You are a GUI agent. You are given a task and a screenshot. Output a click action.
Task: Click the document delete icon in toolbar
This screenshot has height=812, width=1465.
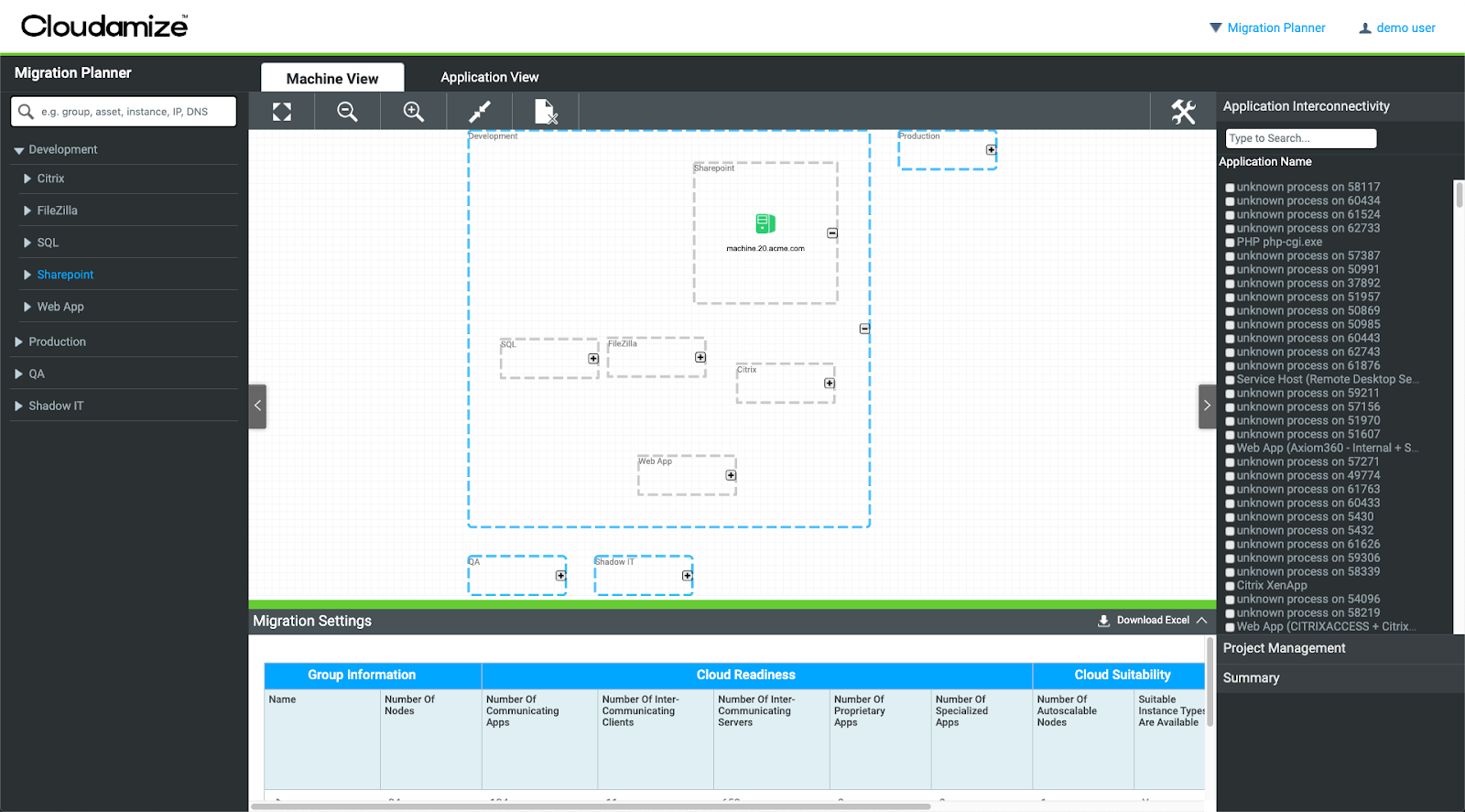click(x=546, y=112)
